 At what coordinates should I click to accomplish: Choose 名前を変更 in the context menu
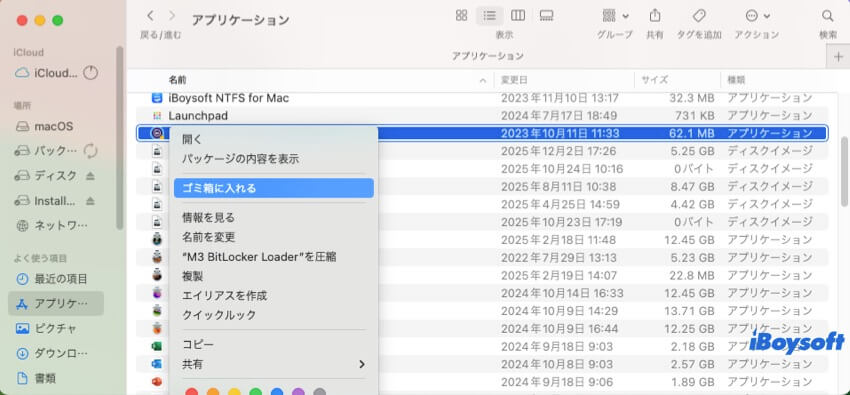(x=274, y=237)
